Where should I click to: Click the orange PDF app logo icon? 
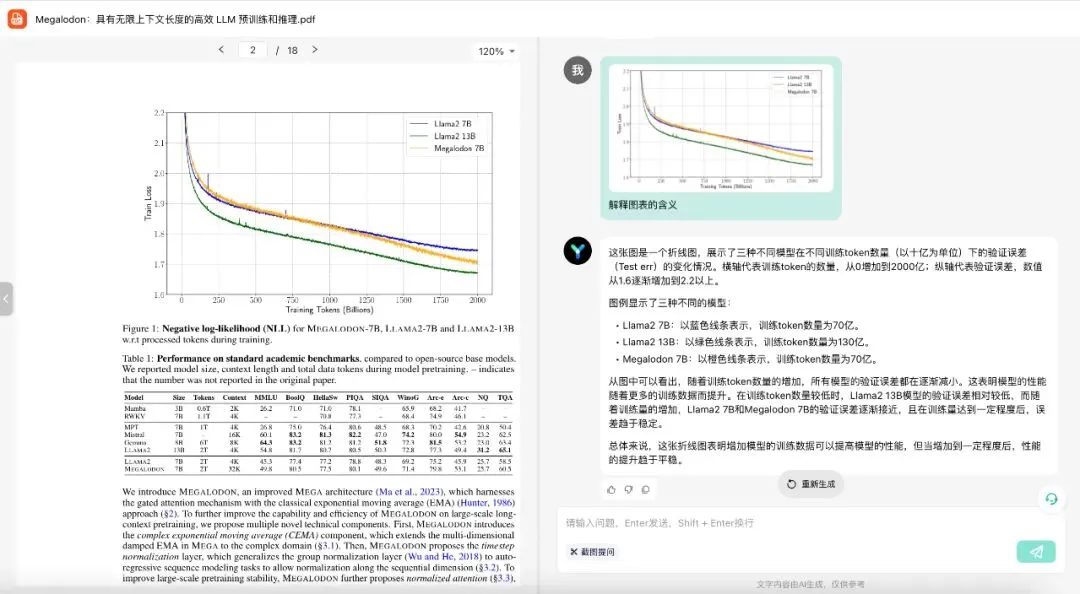pyautogui.click(x=17, y=19)
